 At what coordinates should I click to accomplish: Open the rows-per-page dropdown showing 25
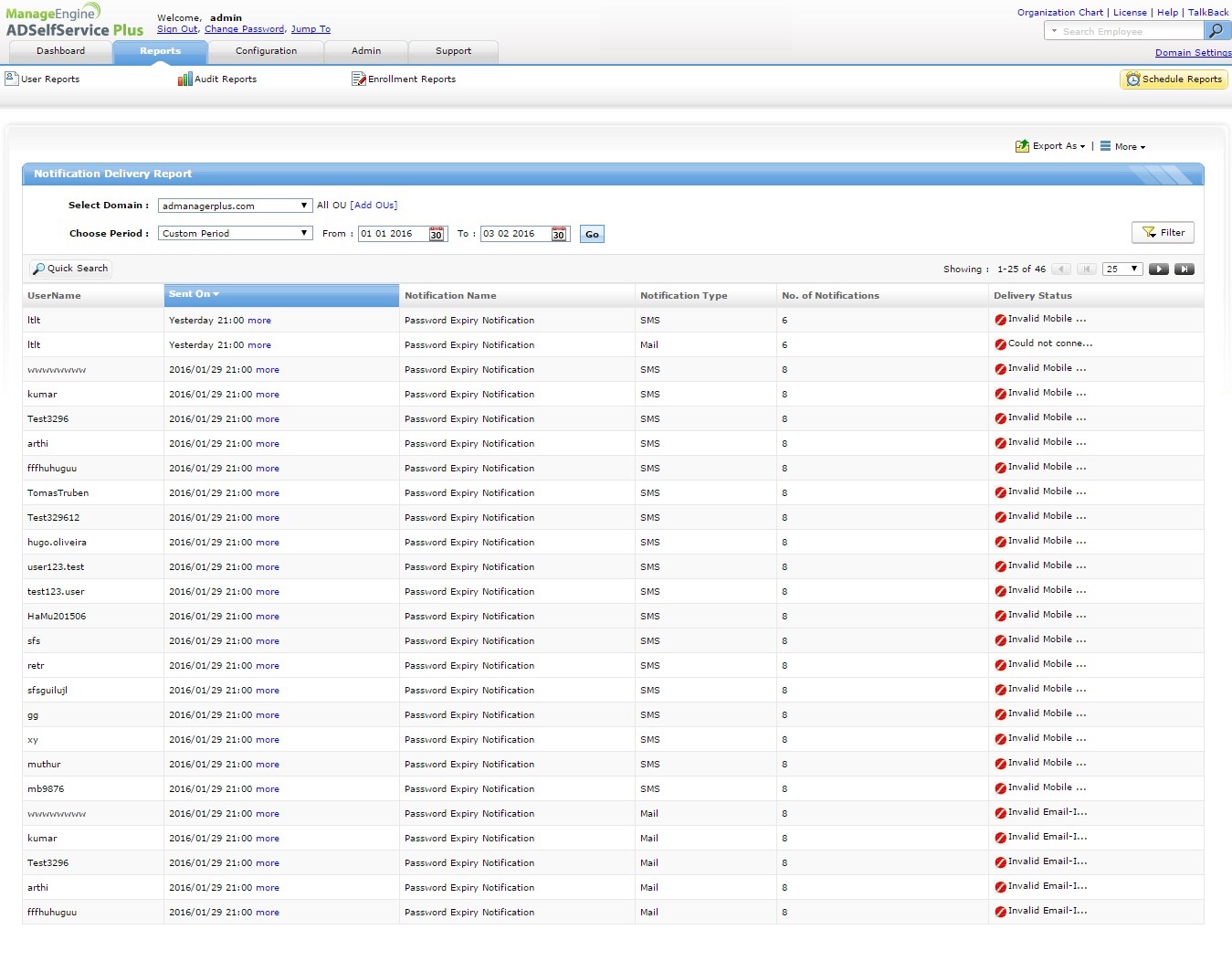point(1122,269)
